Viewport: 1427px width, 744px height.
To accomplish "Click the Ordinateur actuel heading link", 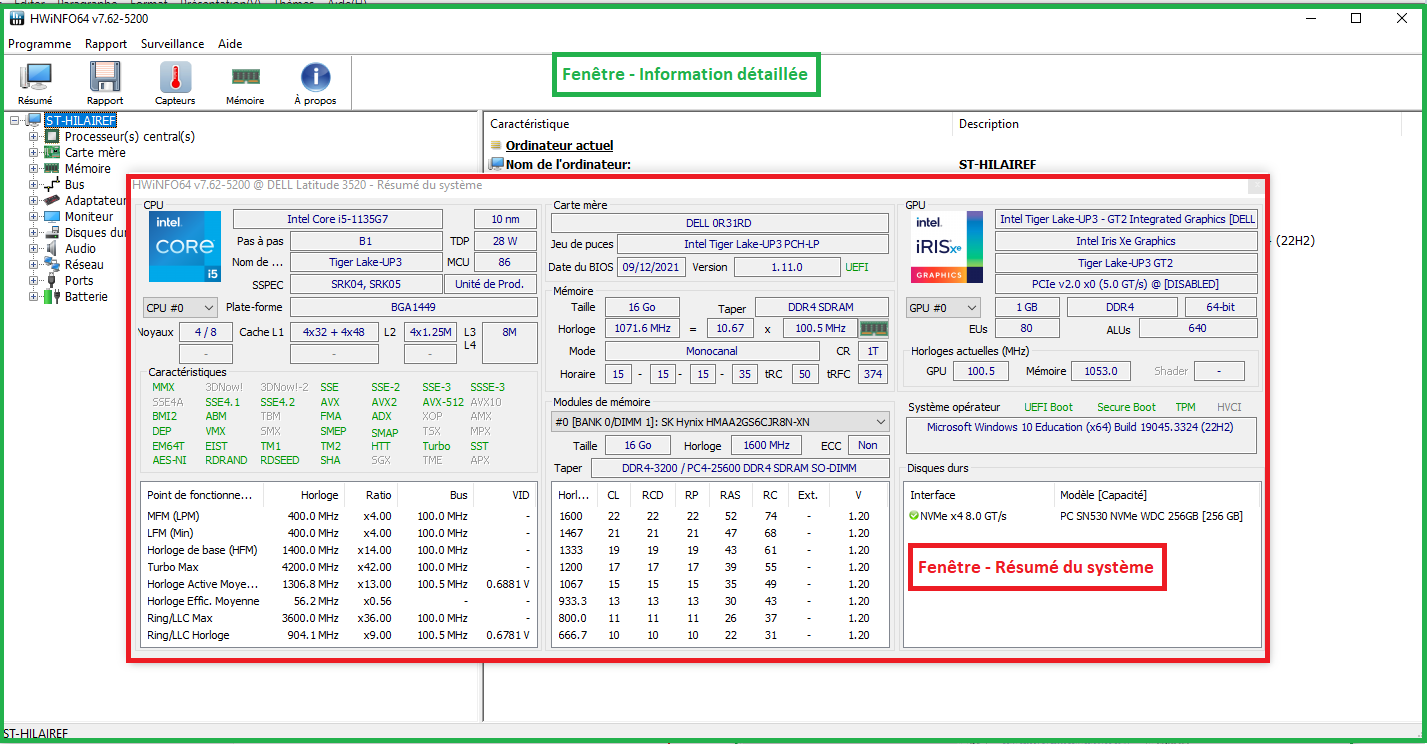I will coord(559,146).
